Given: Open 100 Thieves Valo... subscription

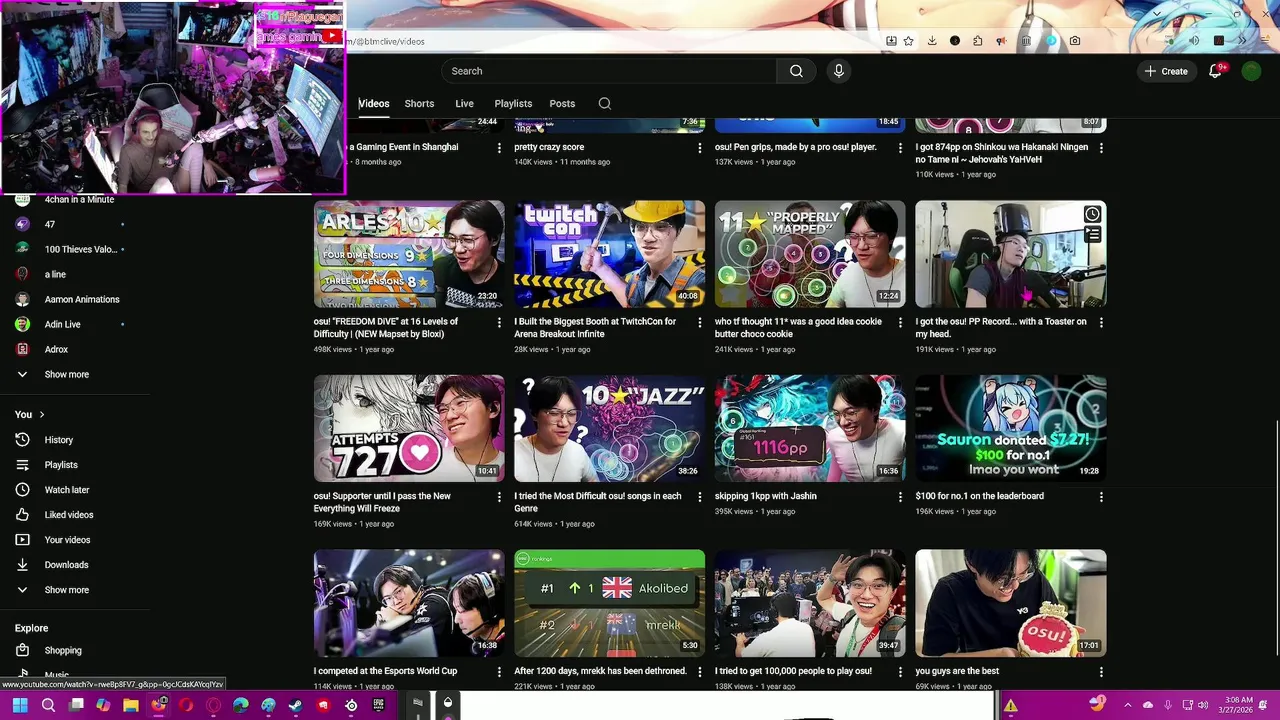Looking at the screenshot, I should [x=80, y=250].
